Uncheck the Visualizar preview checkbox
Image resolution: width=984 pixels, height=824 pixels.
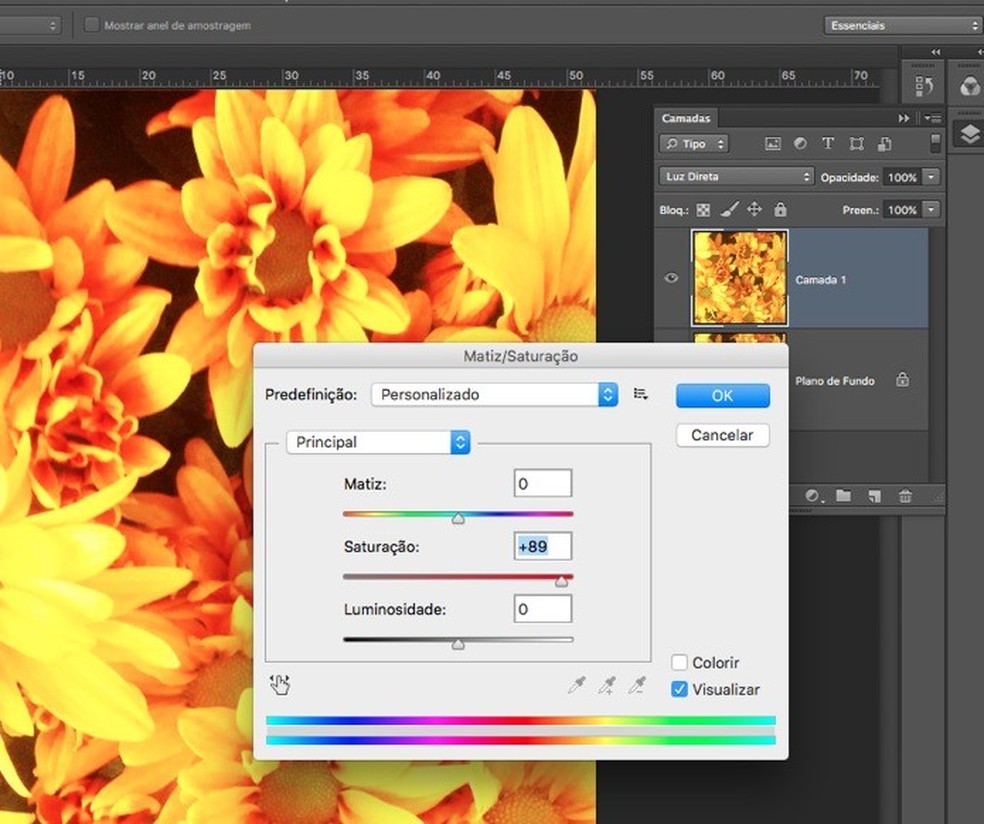[680, 690]
